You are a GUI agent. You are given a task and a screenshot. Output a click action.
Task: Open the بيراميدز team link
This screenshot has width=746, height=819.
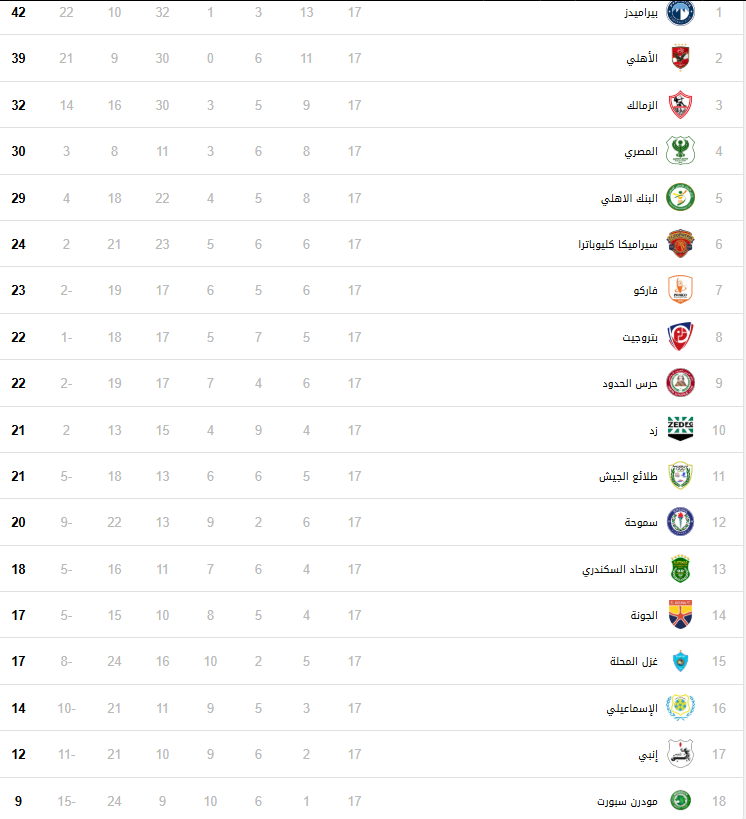pyautogui.click(x=641, y=12)
